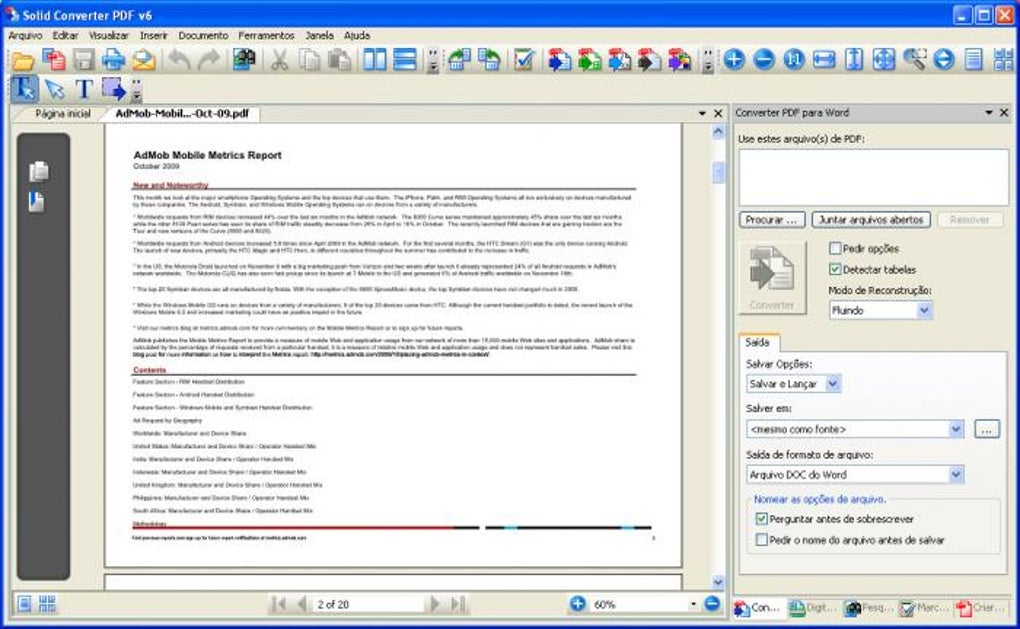Click the document vertical scrollbar down arrow
Image resolution: width=1020 pixels, height=629 pixels.
click(x=718, y=582)
